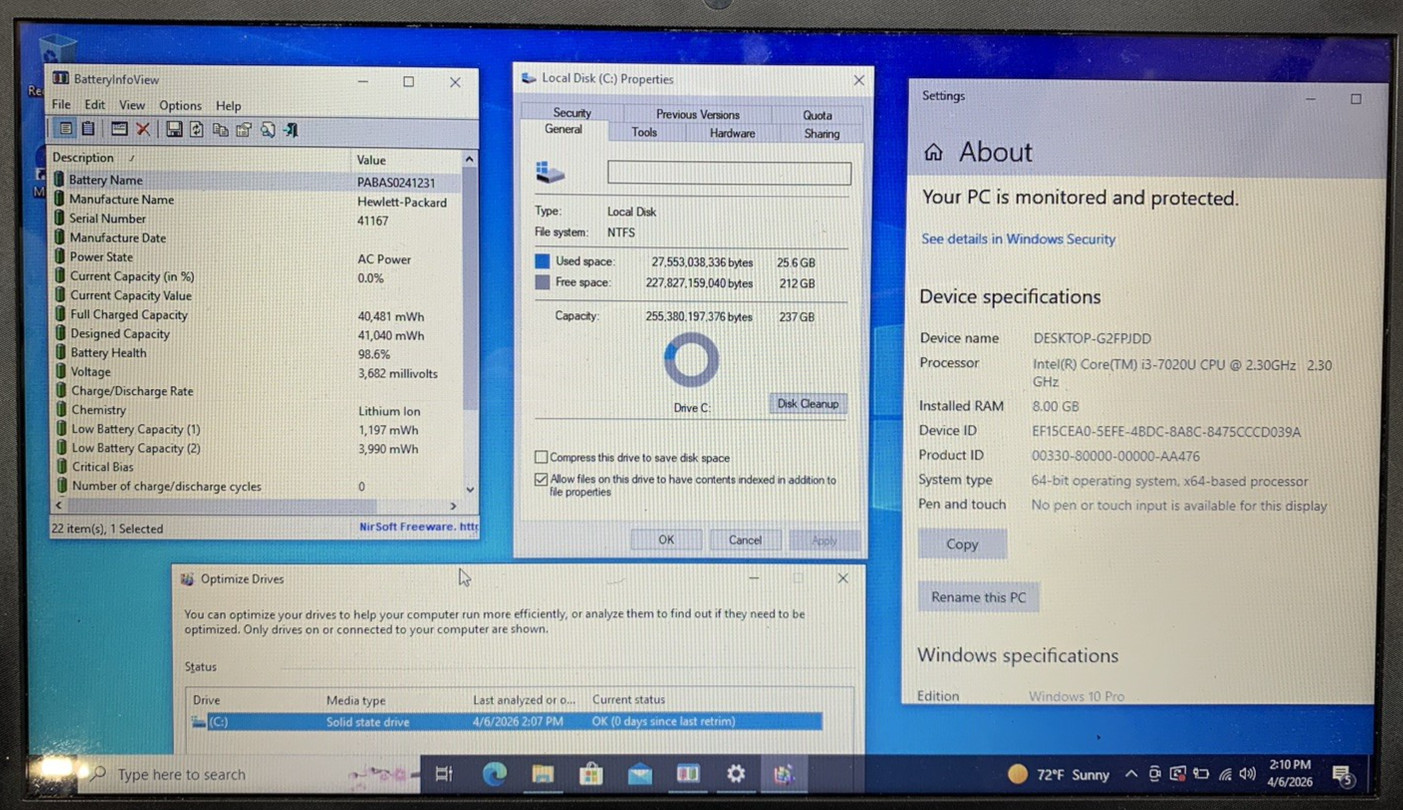Click the red X delete toolbar icon
Image resolution: width=1403 pixels, height=810 pixels.
point(143,129)
